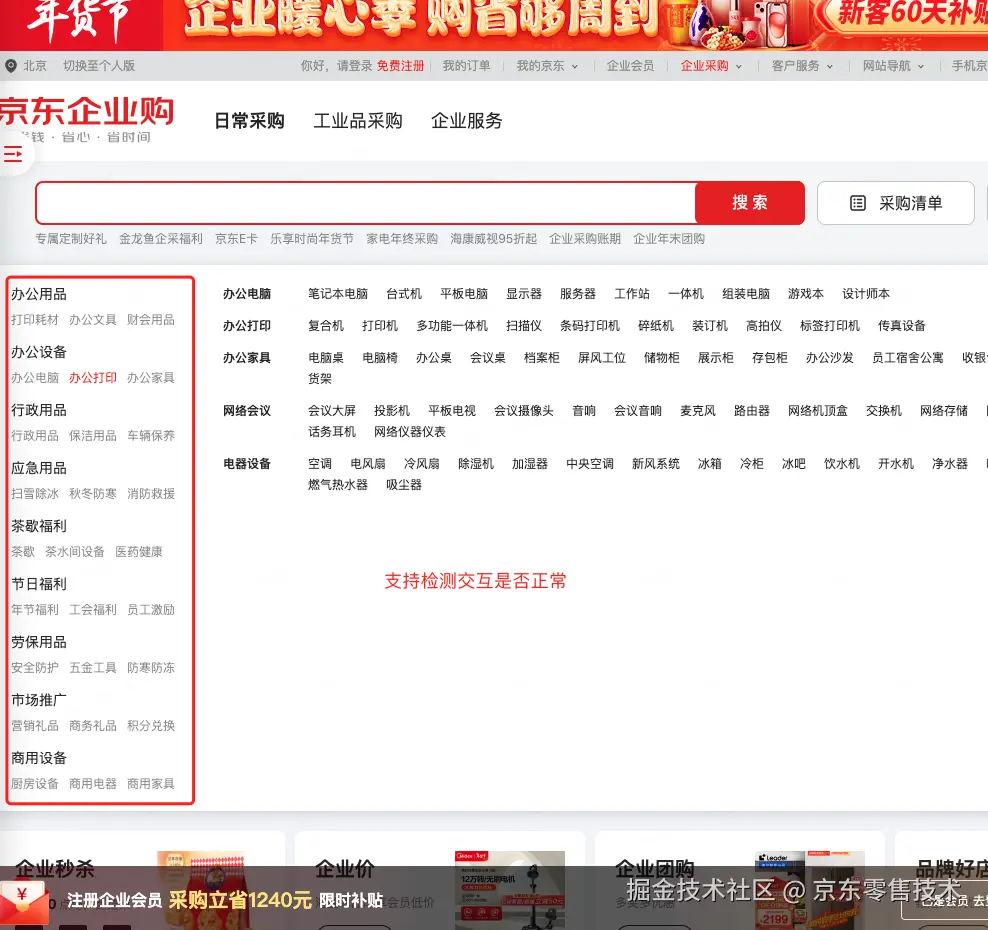
Task: Select 五金工具 subcategory
Action: coord(93,667)
